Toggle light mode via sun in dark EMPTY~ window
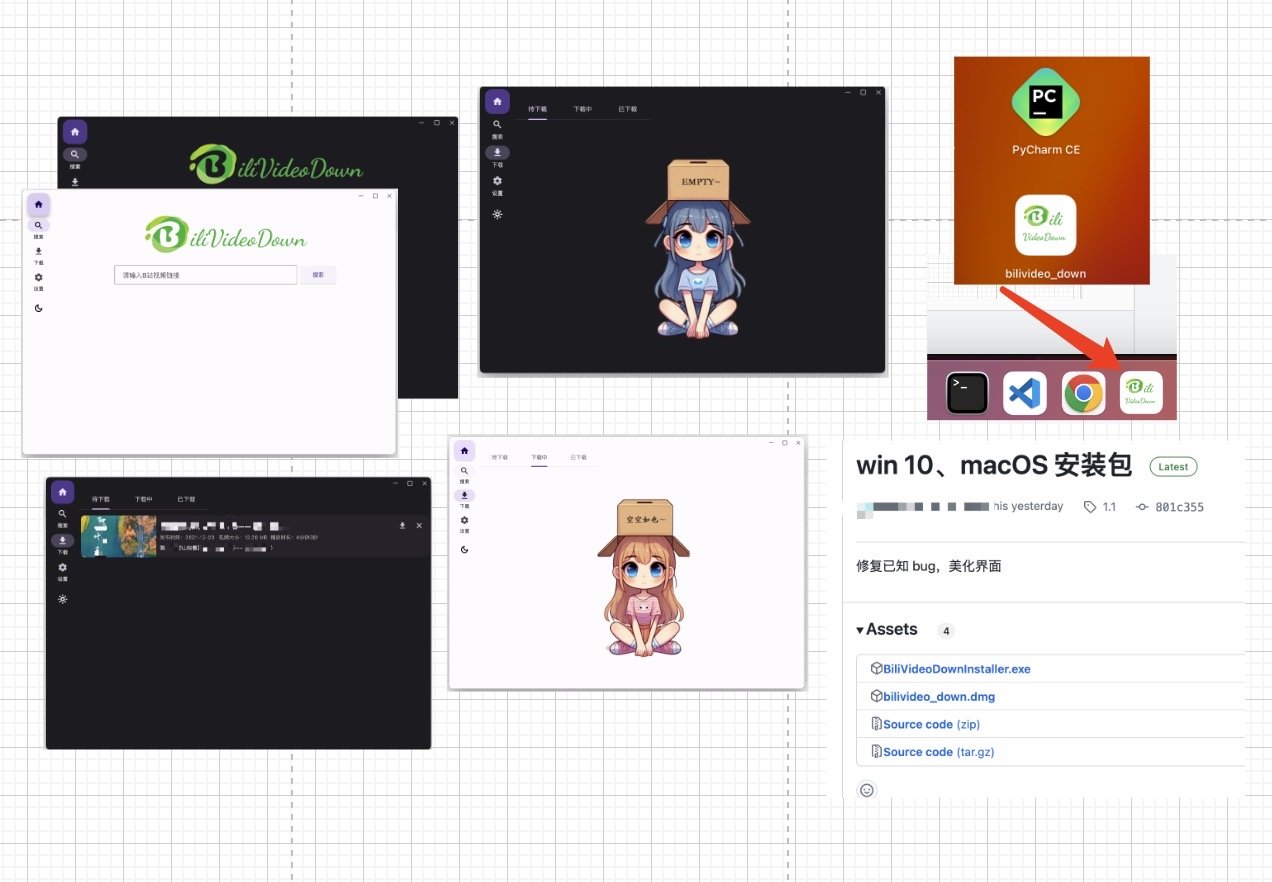1272x882 pixels. point(497,214)
